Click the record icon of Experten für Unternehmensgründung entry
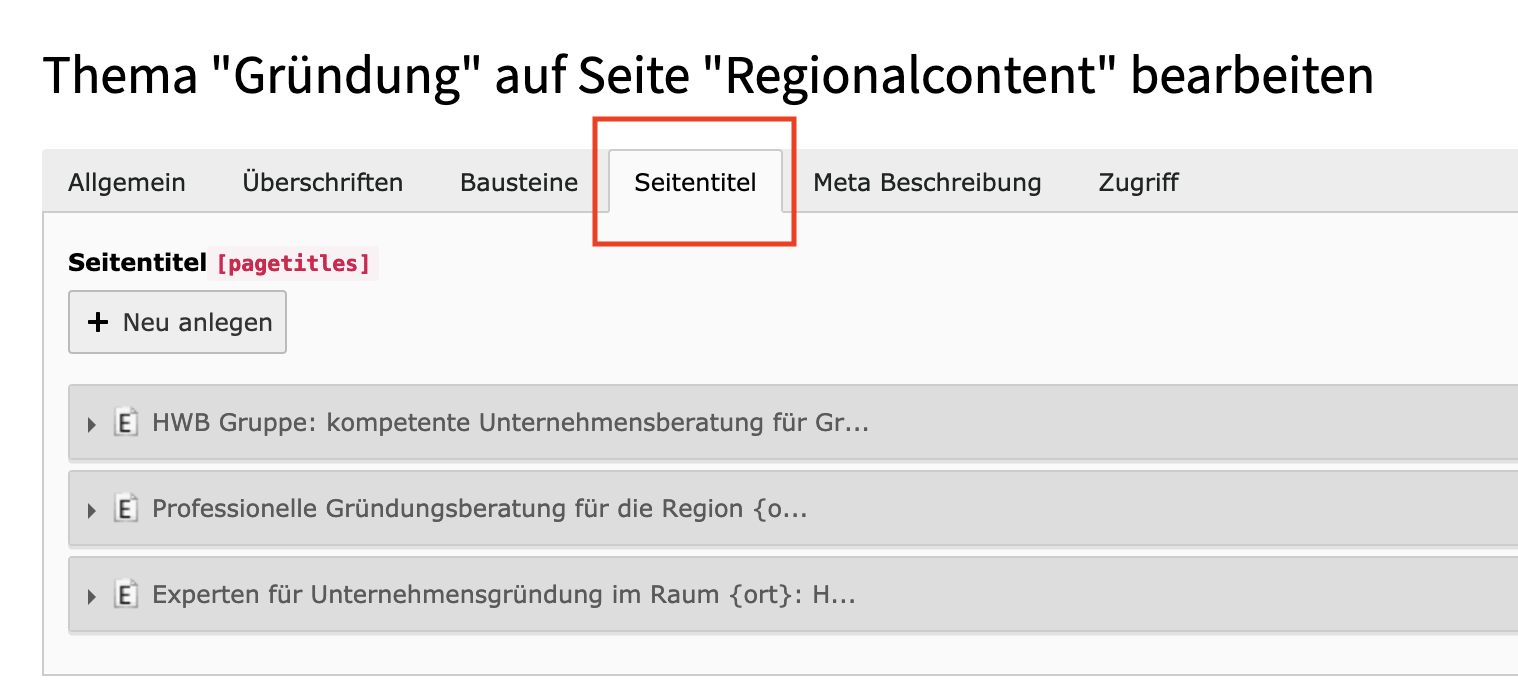 point(126,595)
